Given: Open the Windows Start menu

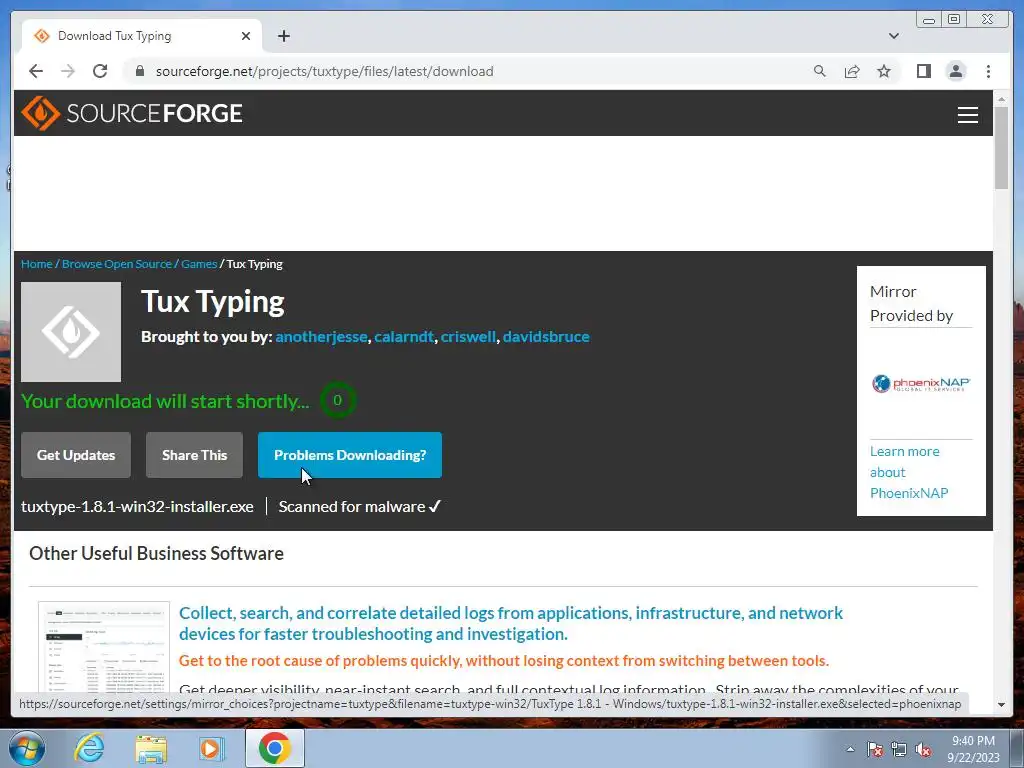Looking at the screenshot, I should [26, 748].
